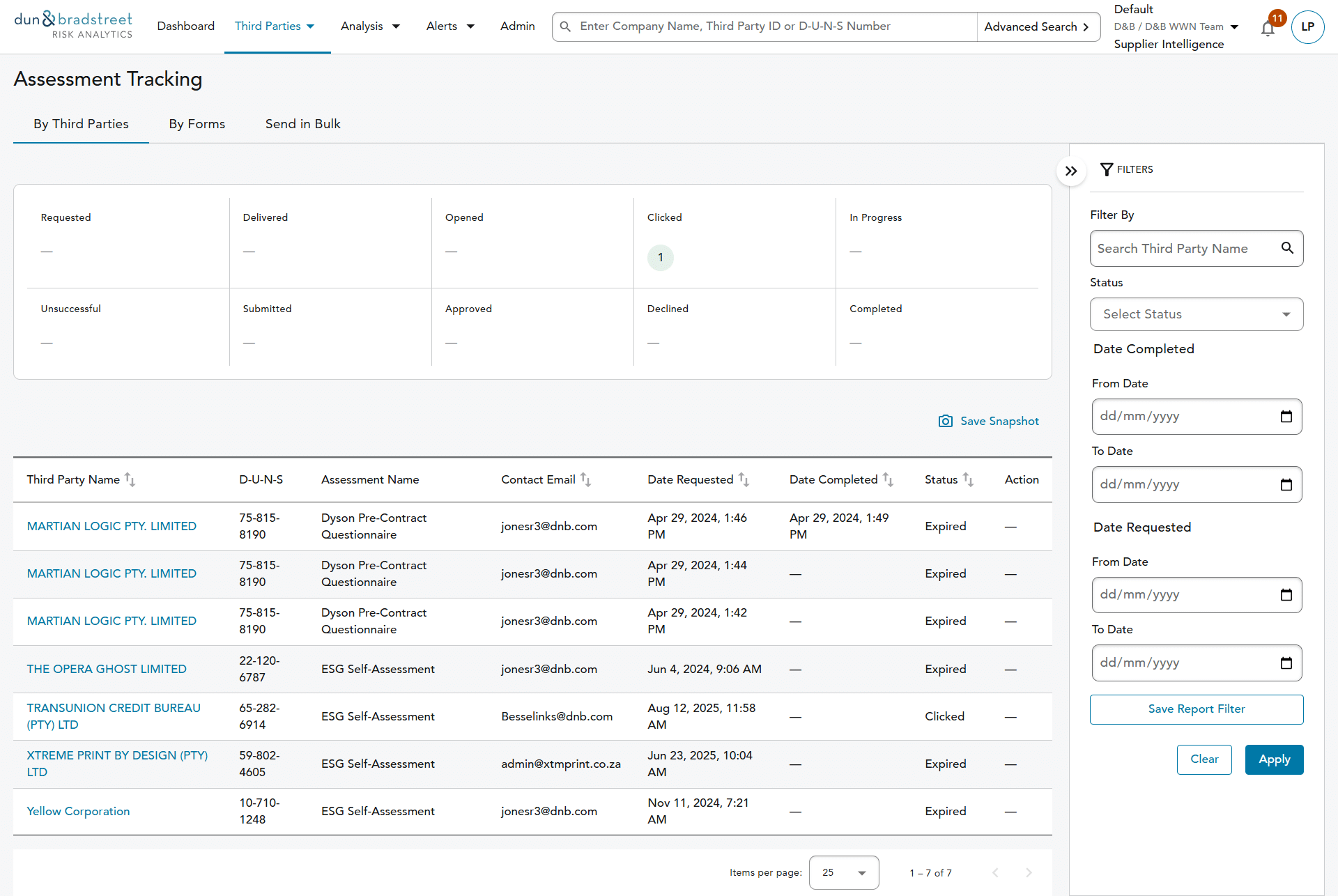Click the Clicked count badge showing 1
Image resolution: width=1338 pixels, height=896 pixels.
(x=660, y=258)
